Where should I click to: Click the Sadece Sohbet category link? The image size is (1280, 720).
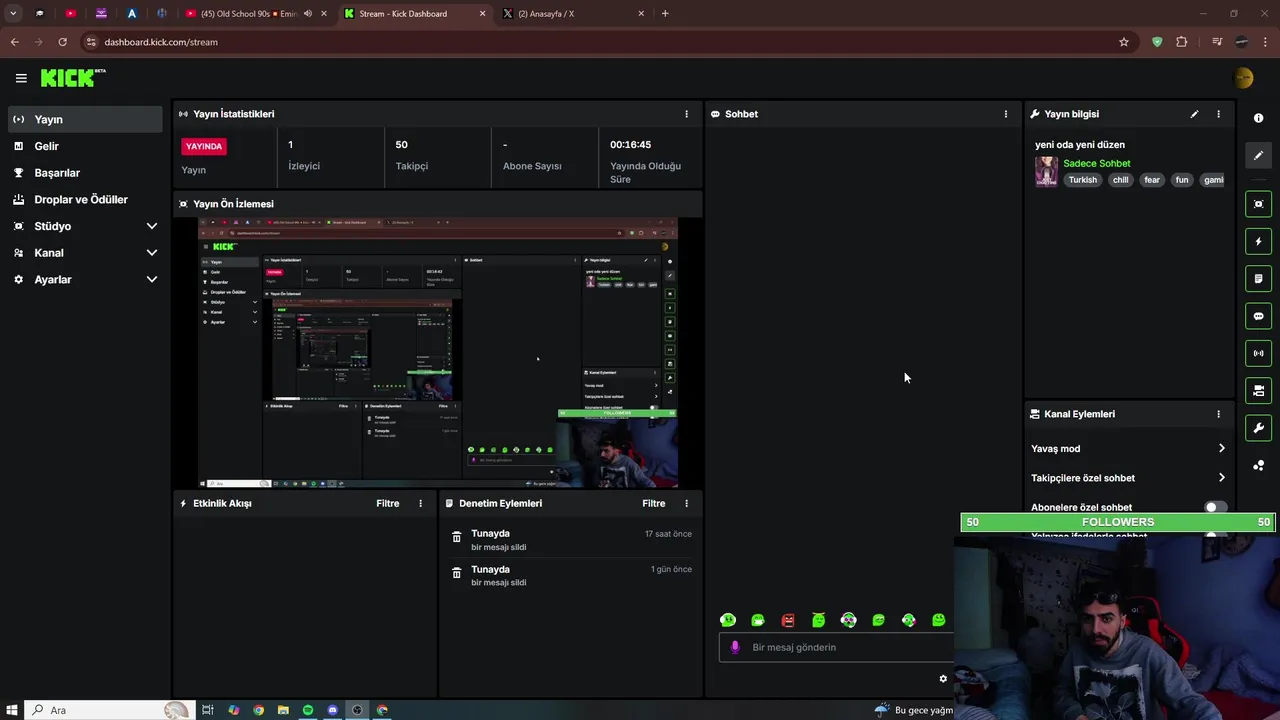(1096, 163)
